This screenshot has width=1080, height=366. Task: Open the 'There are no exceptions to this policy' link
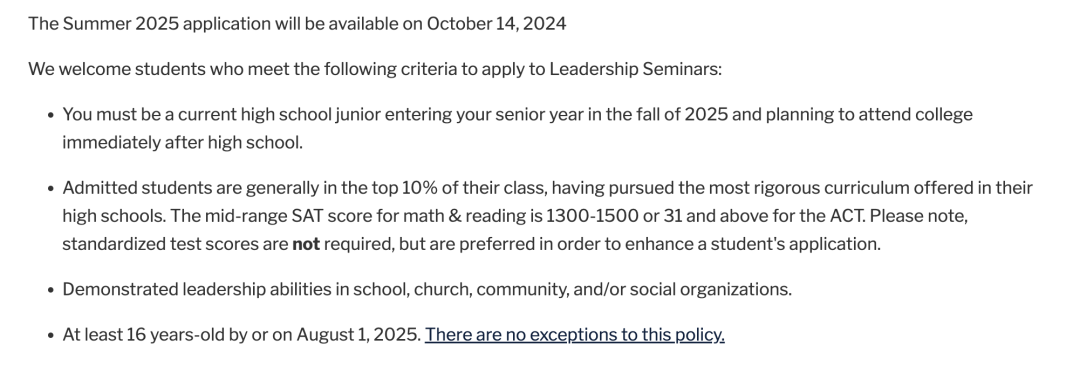coord(574,335)
